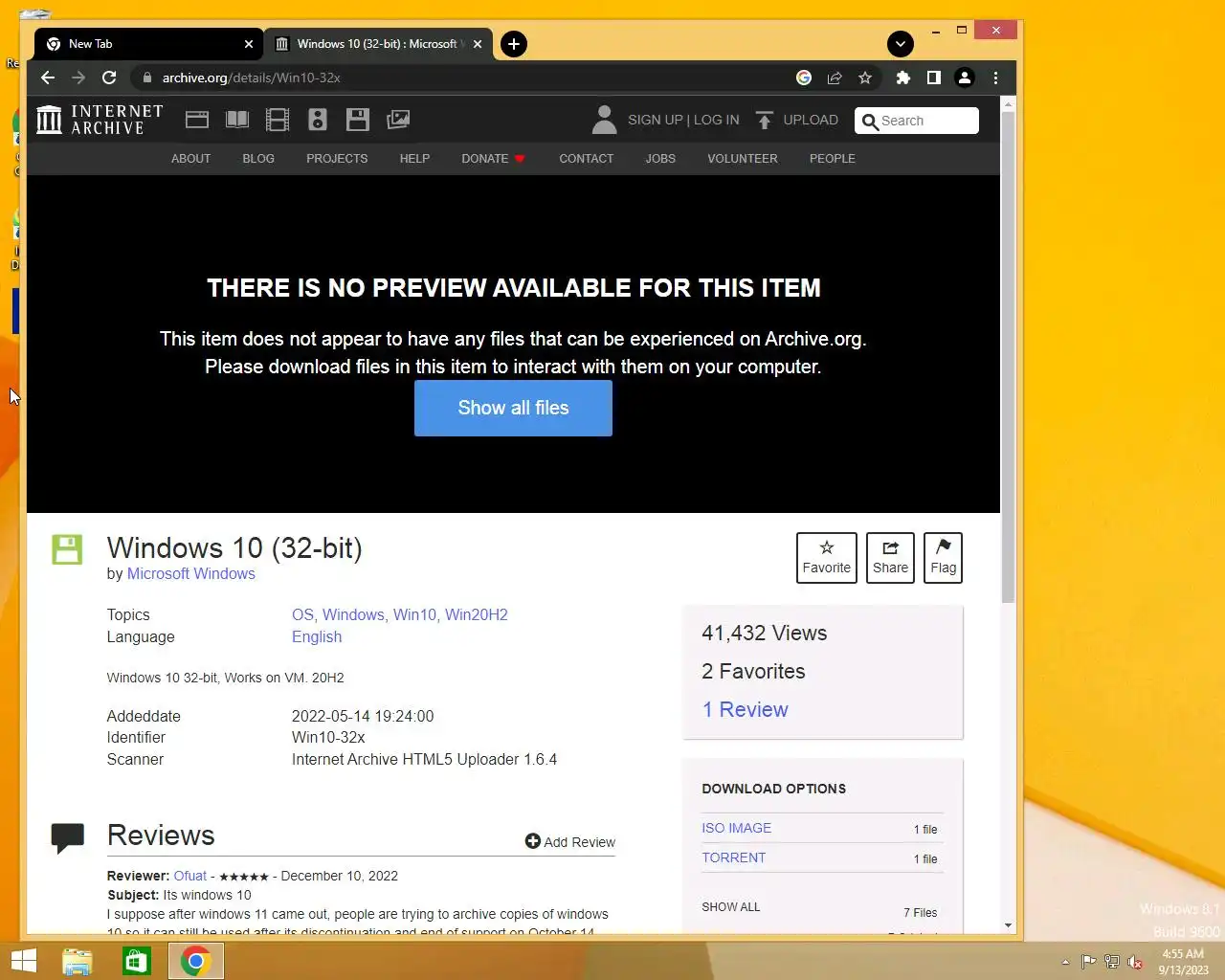
Task: Show hidden system tray icons
Action: pyautogui.click(x=1065, y=962)
